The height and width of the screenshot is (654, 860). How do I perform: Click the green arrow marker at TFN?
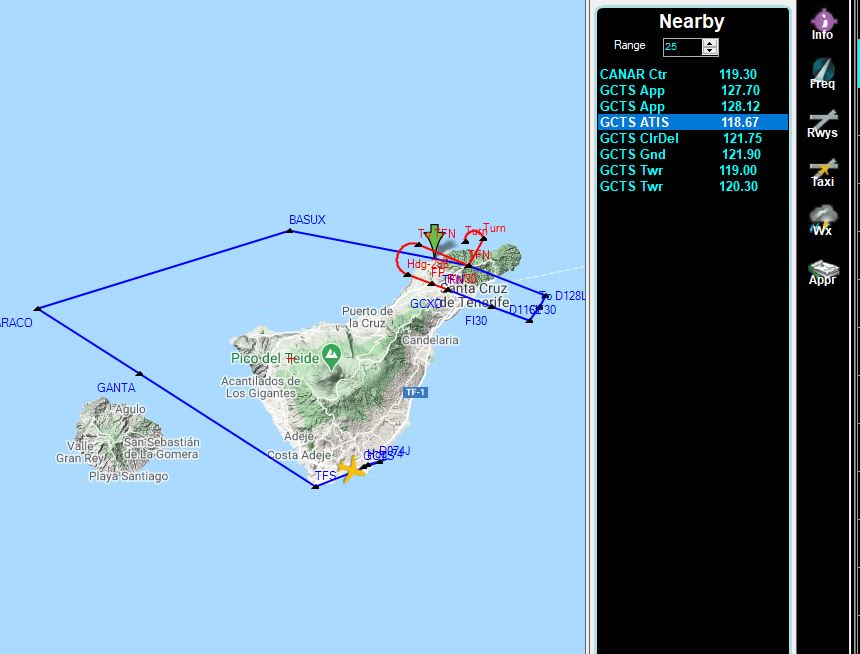pyautogui.click(x=434, y=239)
